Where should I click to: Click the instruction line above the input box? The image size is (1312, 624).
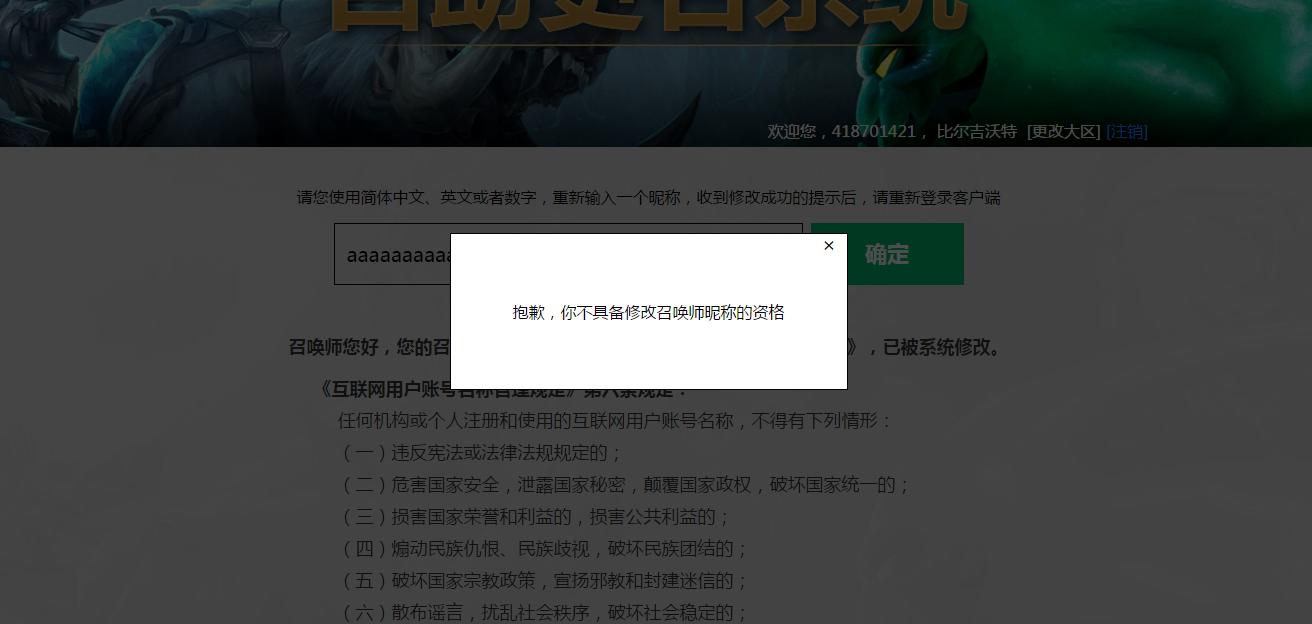coord(650,198)
